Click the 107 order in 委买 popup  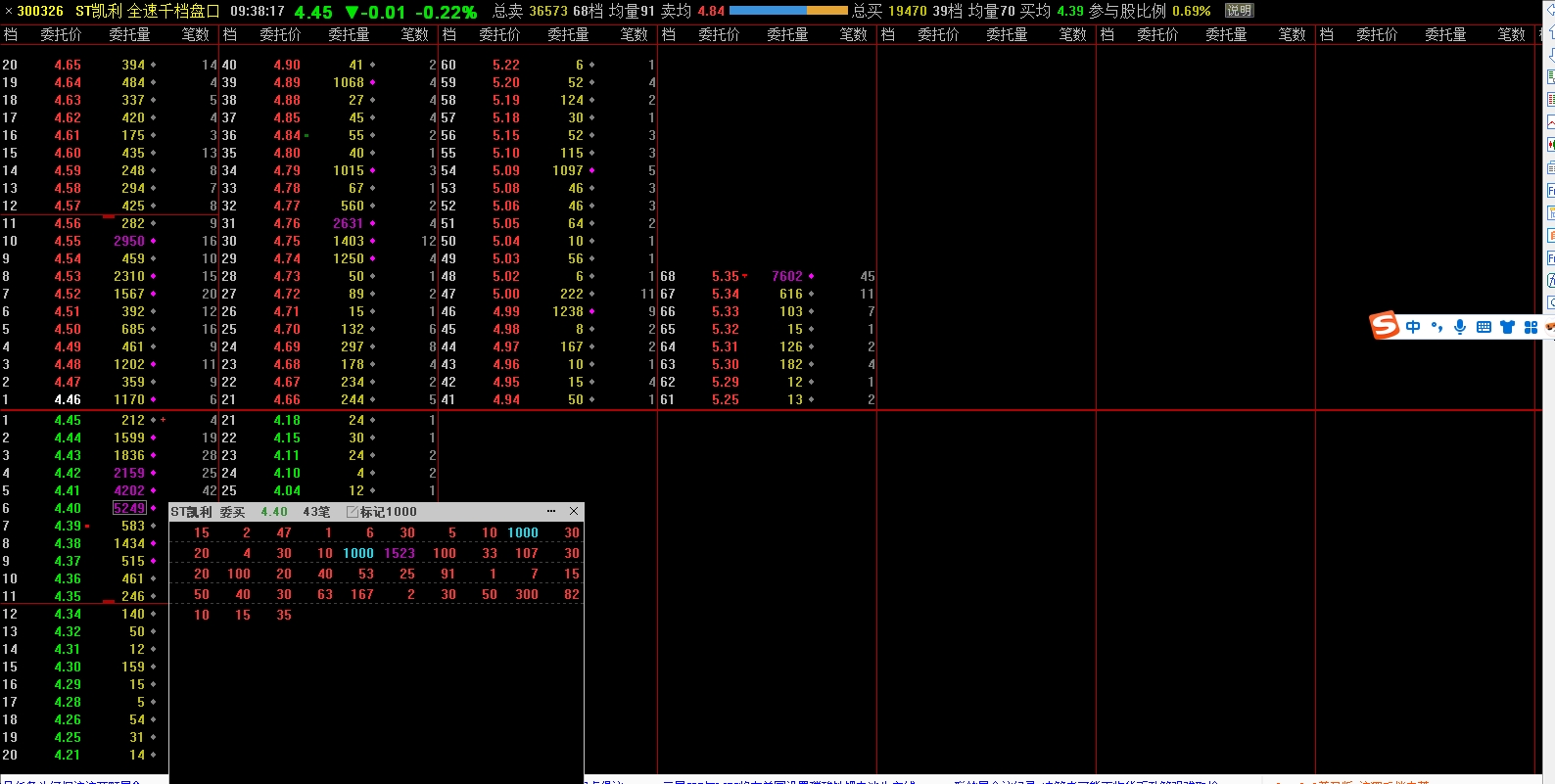(527, 553)
